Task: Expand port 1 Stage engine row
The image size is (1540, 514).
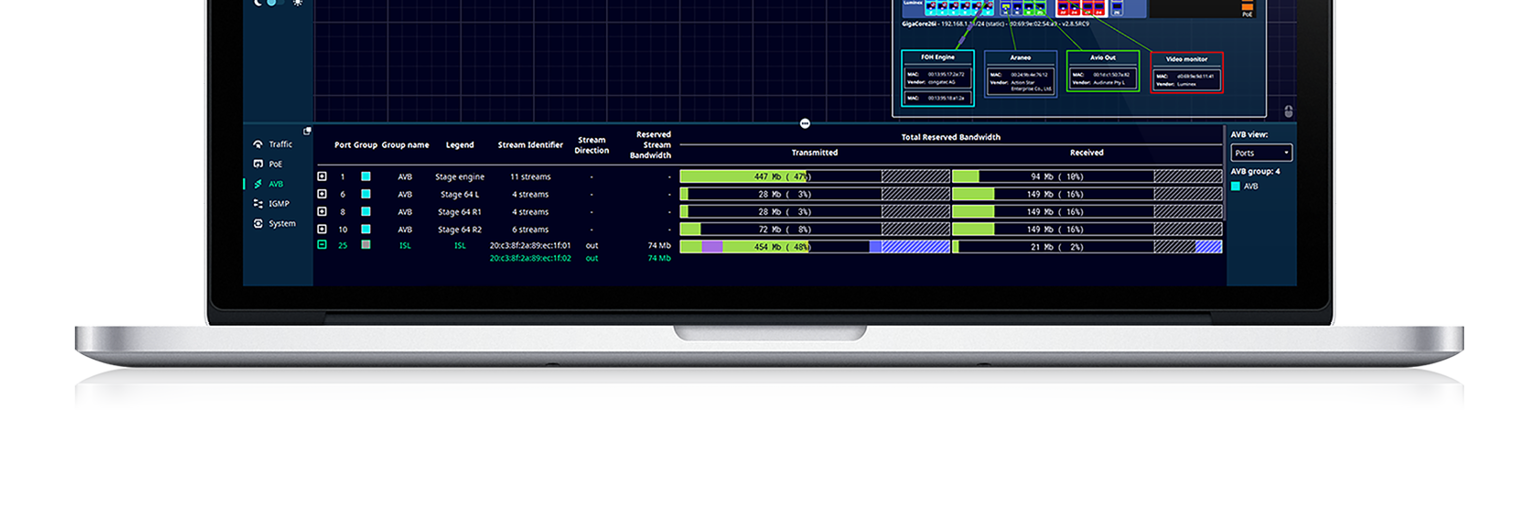Action: click(322, 177)
